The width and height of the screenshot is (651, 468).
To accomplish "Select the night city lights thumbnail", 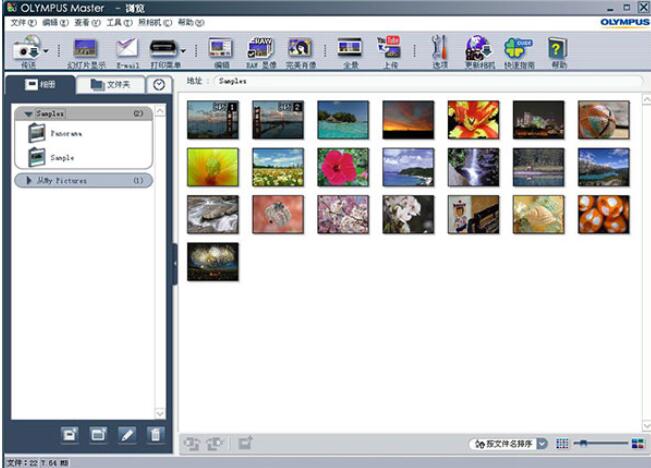I will (538, 120).
